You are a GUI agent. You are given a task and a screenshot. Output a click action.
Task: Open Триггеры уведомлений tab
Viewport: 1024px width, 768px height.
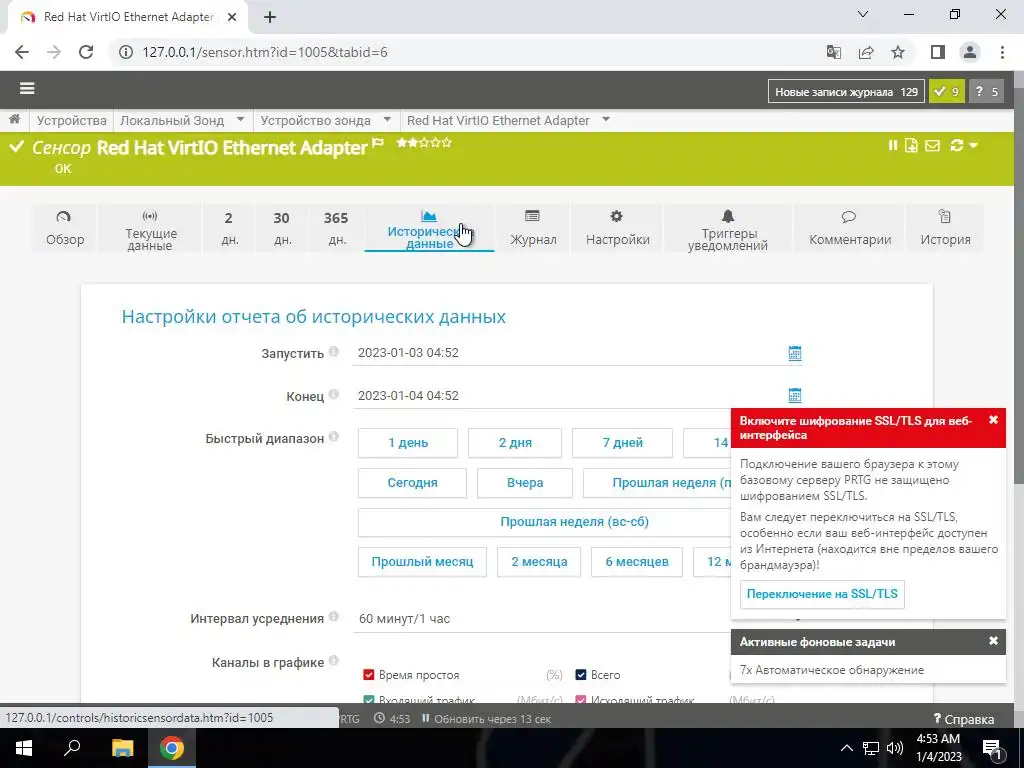pyautogui.click(x=728, y=228)
